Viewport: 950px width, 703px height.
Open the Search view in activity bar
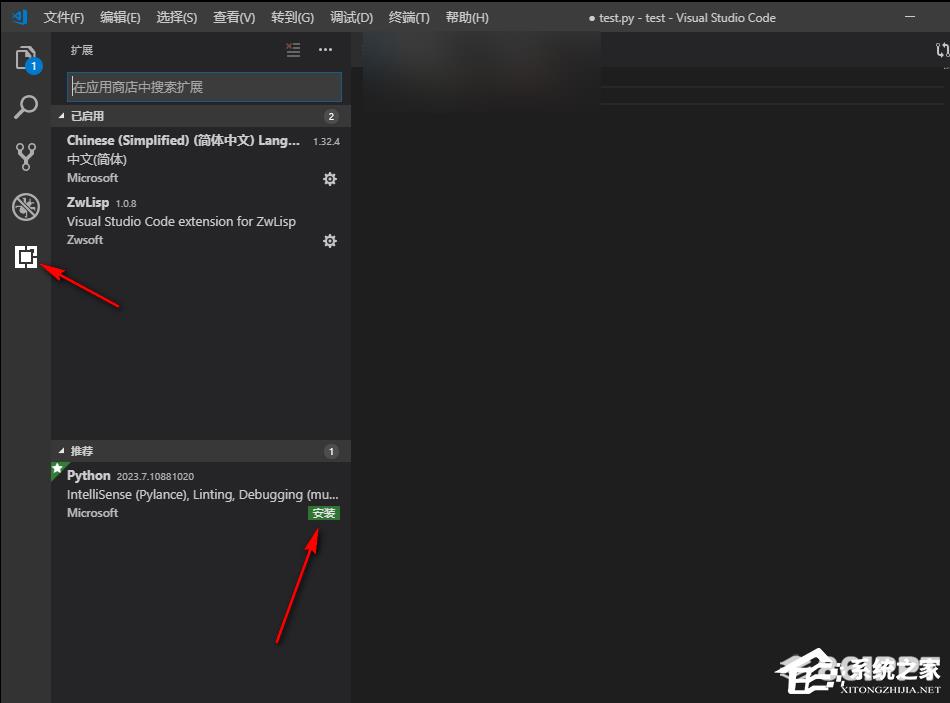(x=26, y=107)
